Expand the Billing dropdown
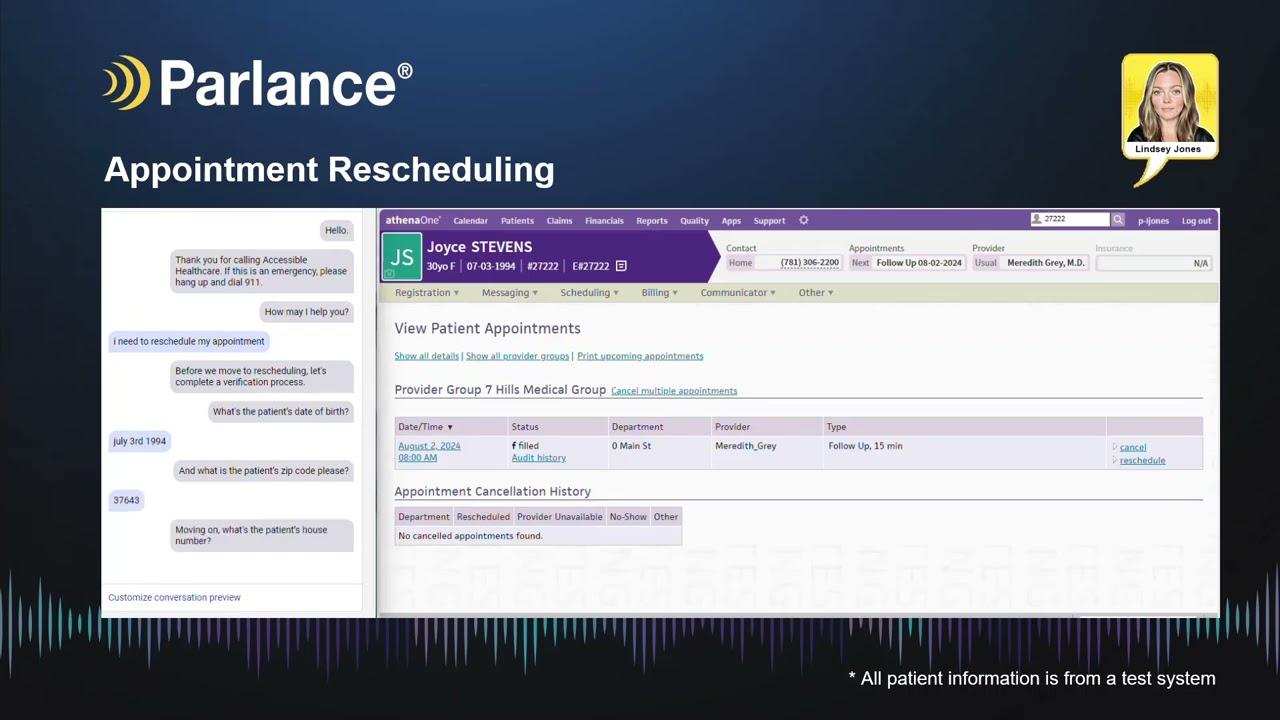This screenshot has height=720, width=1280. (659, 293)
